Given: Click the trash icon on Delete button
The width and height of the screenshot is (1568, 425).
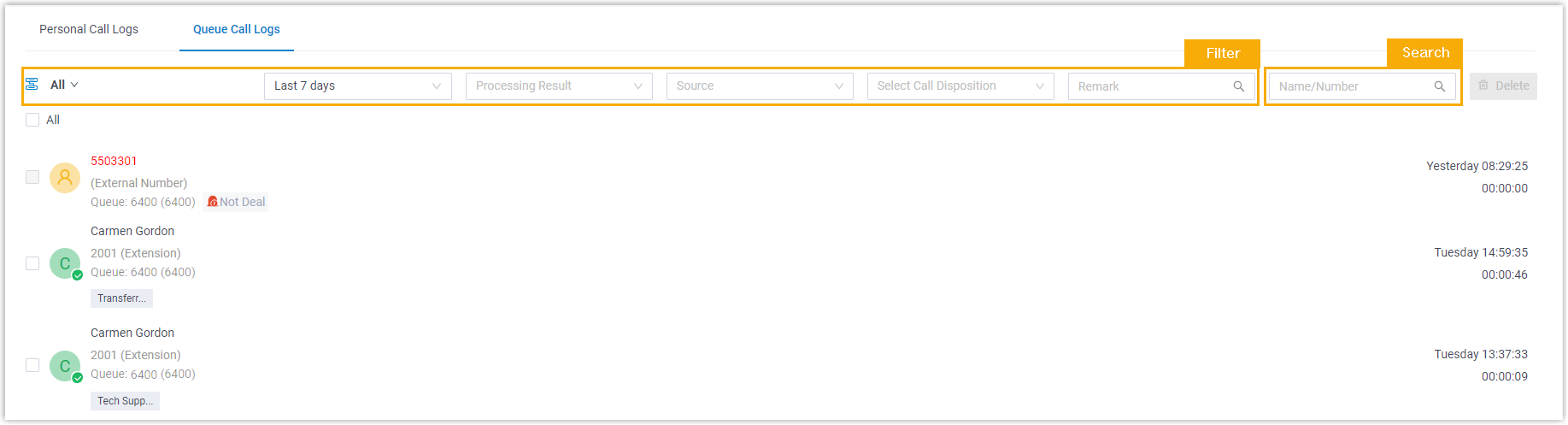Looking at the screenshot, I should [1483, 86].
